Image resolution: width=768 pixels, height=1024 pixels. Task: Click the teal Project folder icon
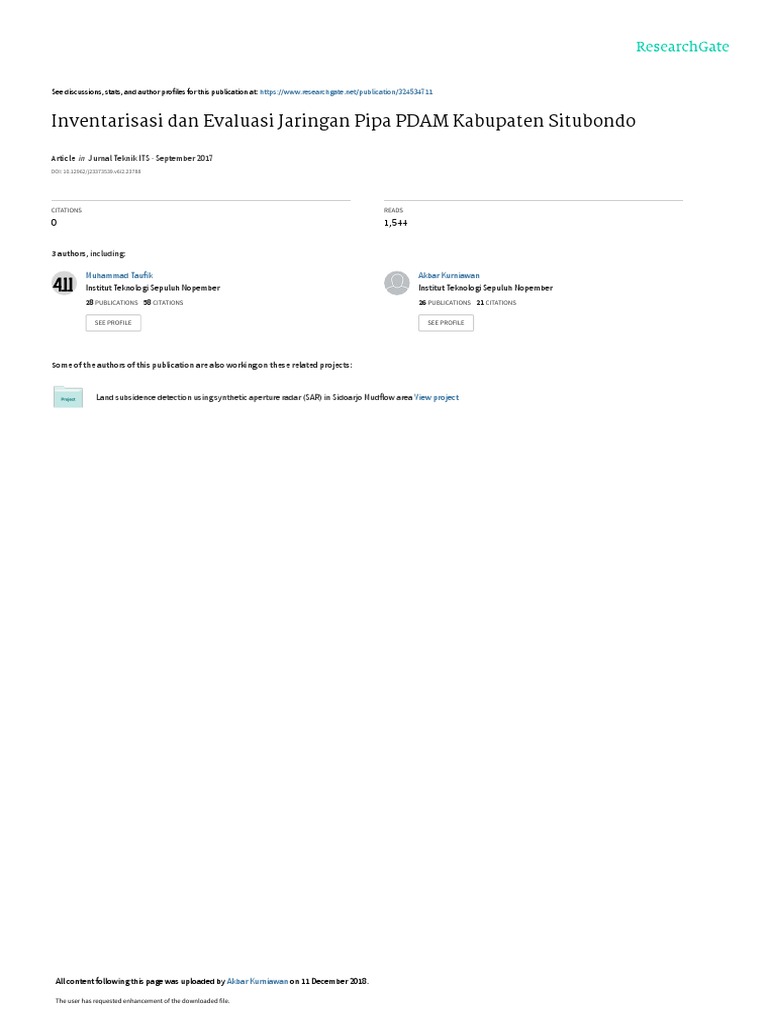(x=68, y=397)
